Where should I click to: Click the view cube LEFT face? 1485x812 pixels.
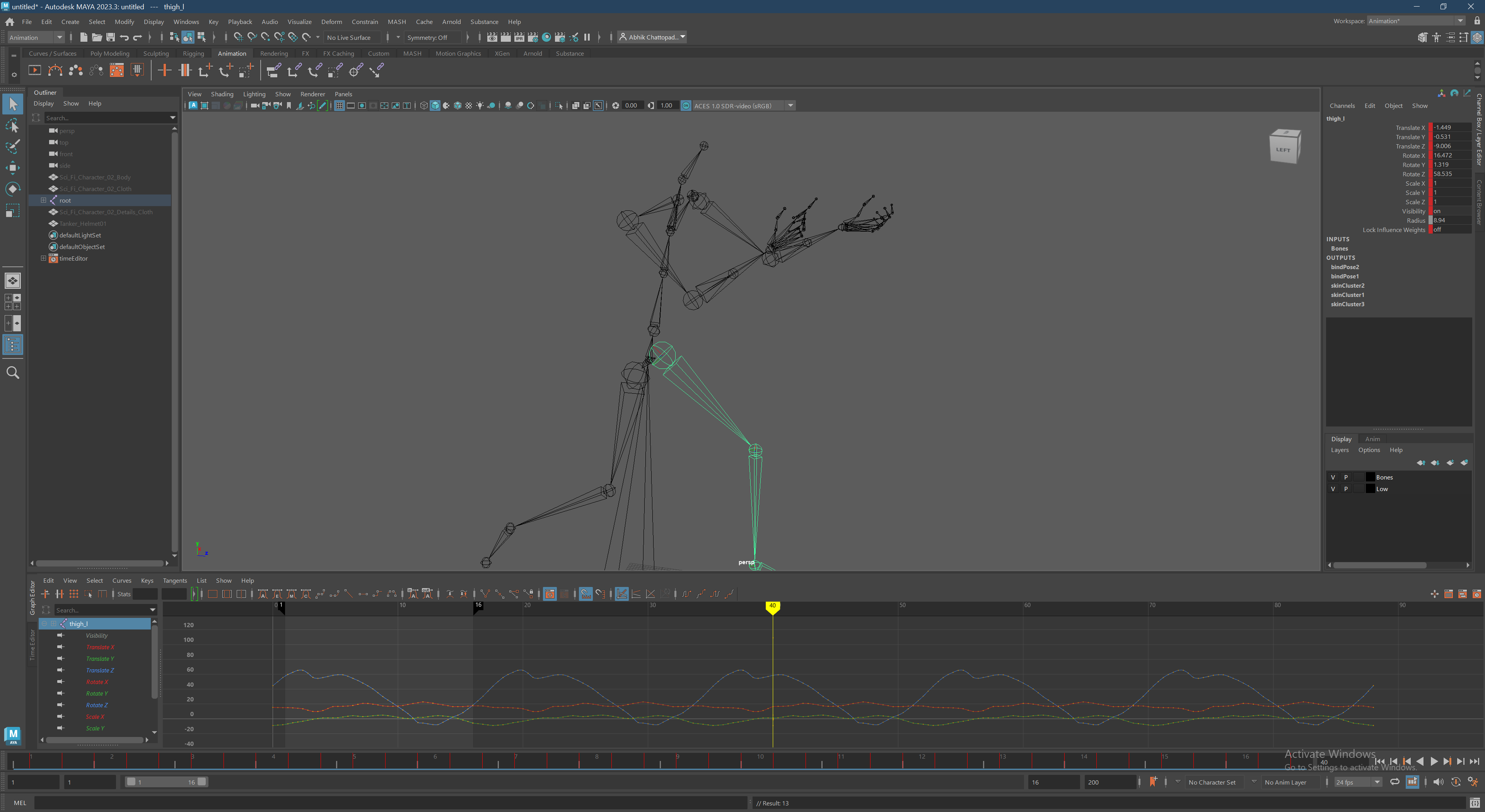pos(1283,150)
